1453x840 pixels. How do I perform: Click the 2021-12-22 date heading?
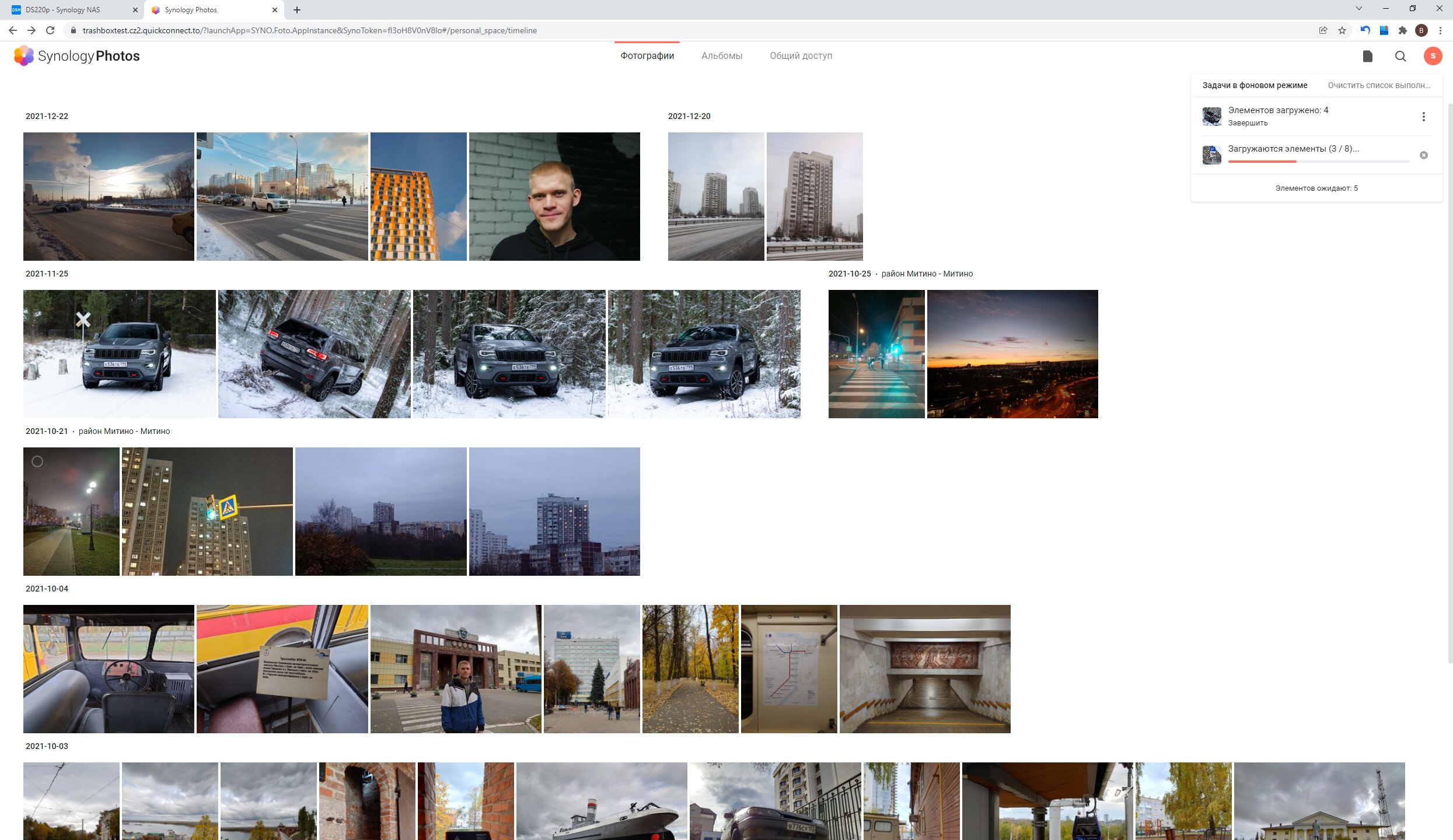[x=47, y=116]
